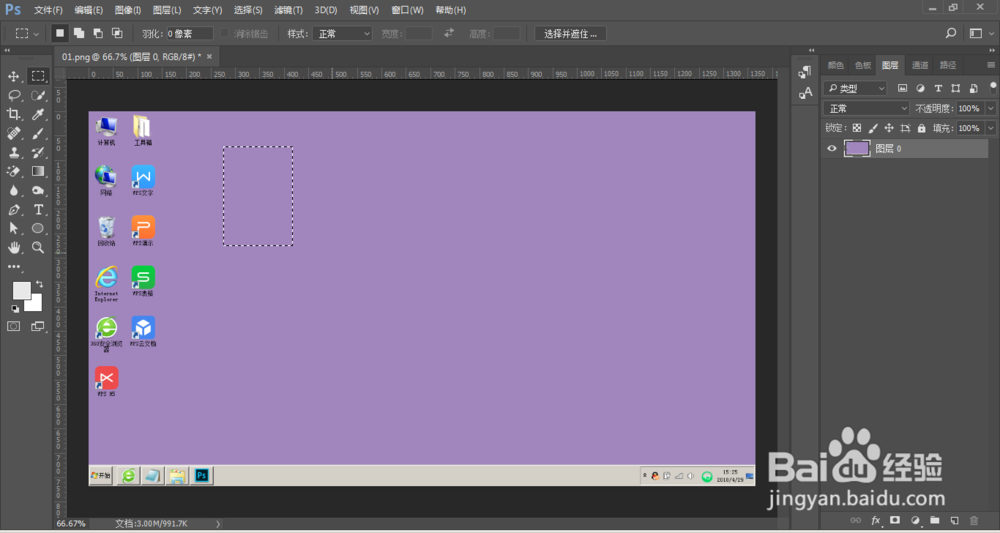Select the Lasso tool
This screenshot has width=1000, height=533.
[13, 96]
